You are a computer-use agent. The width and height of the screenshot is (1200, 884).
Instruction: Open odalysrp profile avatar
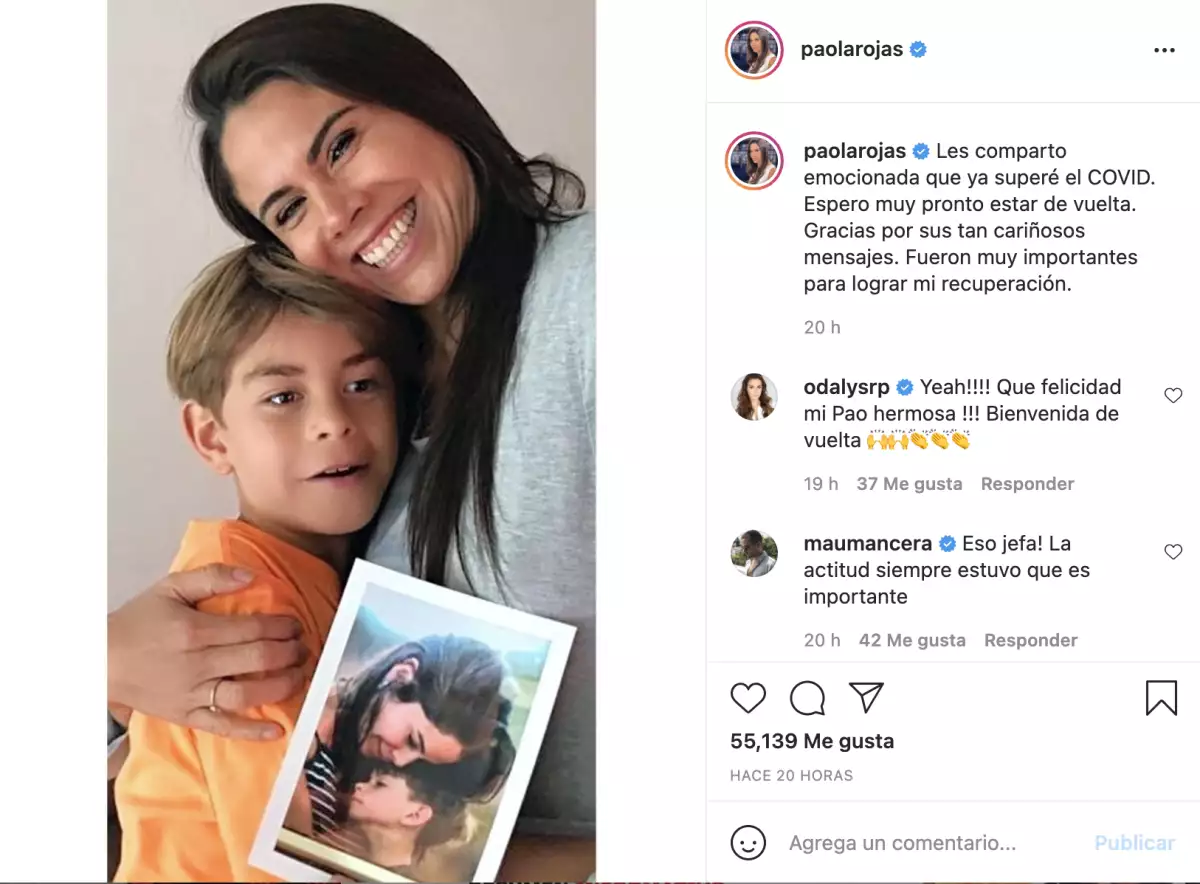click(x=753, y=397)
